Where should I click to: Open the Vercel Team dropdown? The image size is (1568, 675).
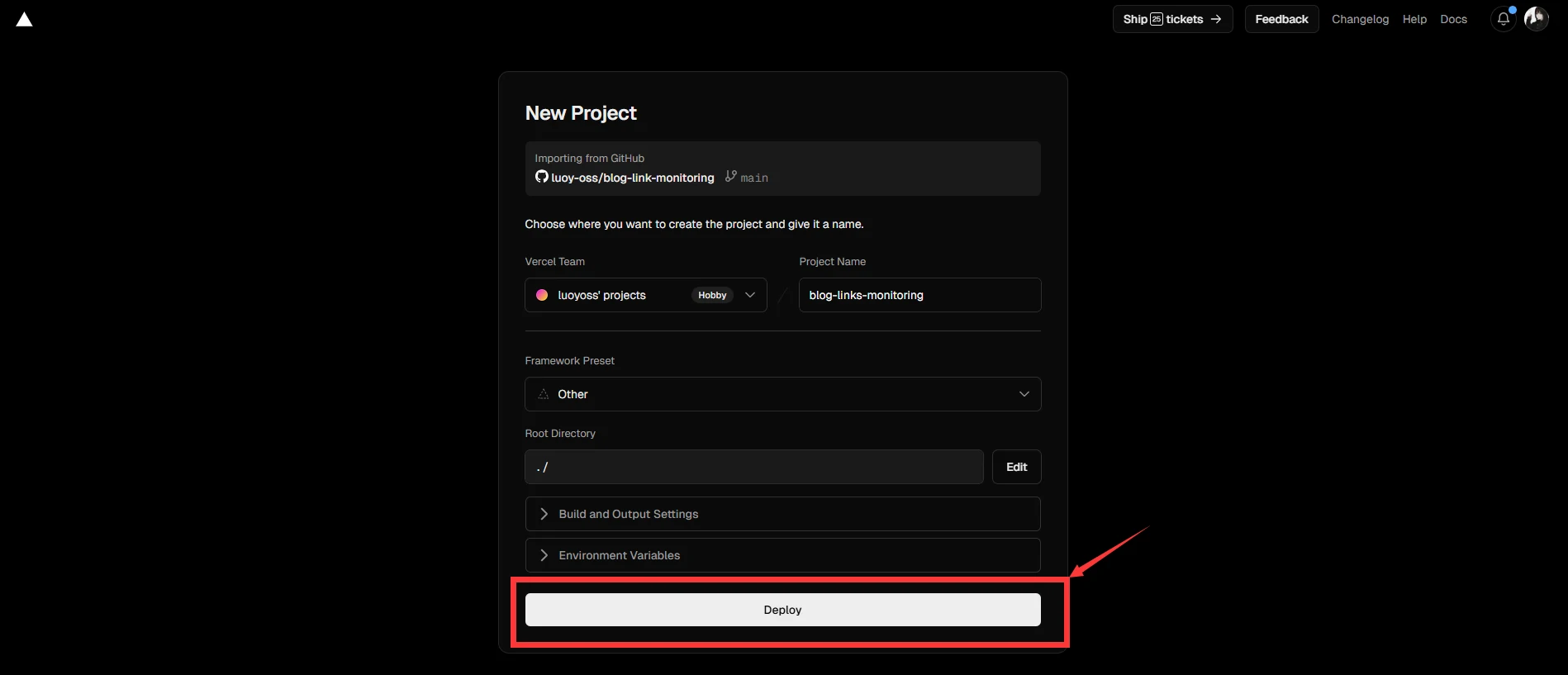click(x=749, y=295)
